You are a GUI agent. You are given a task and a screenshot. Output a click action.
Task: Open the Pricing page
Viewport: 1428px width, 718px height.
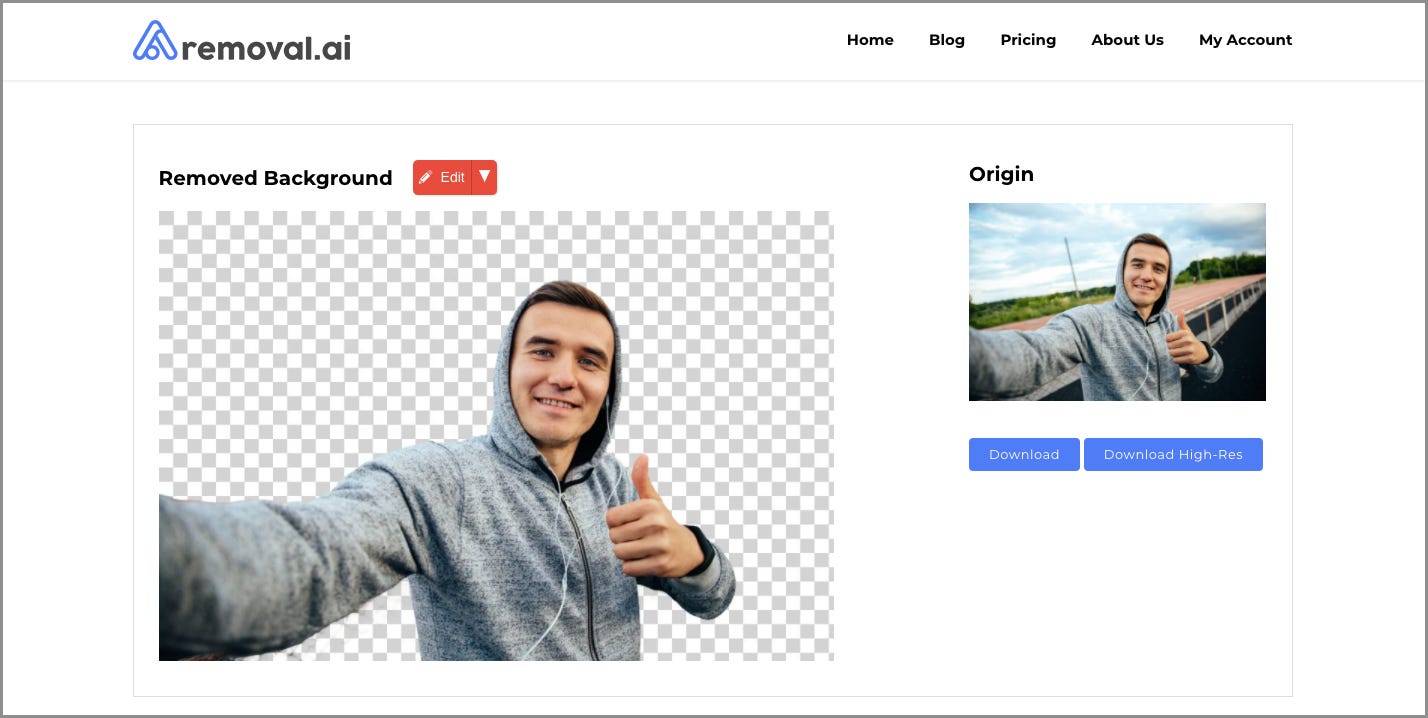(1028, 40)
